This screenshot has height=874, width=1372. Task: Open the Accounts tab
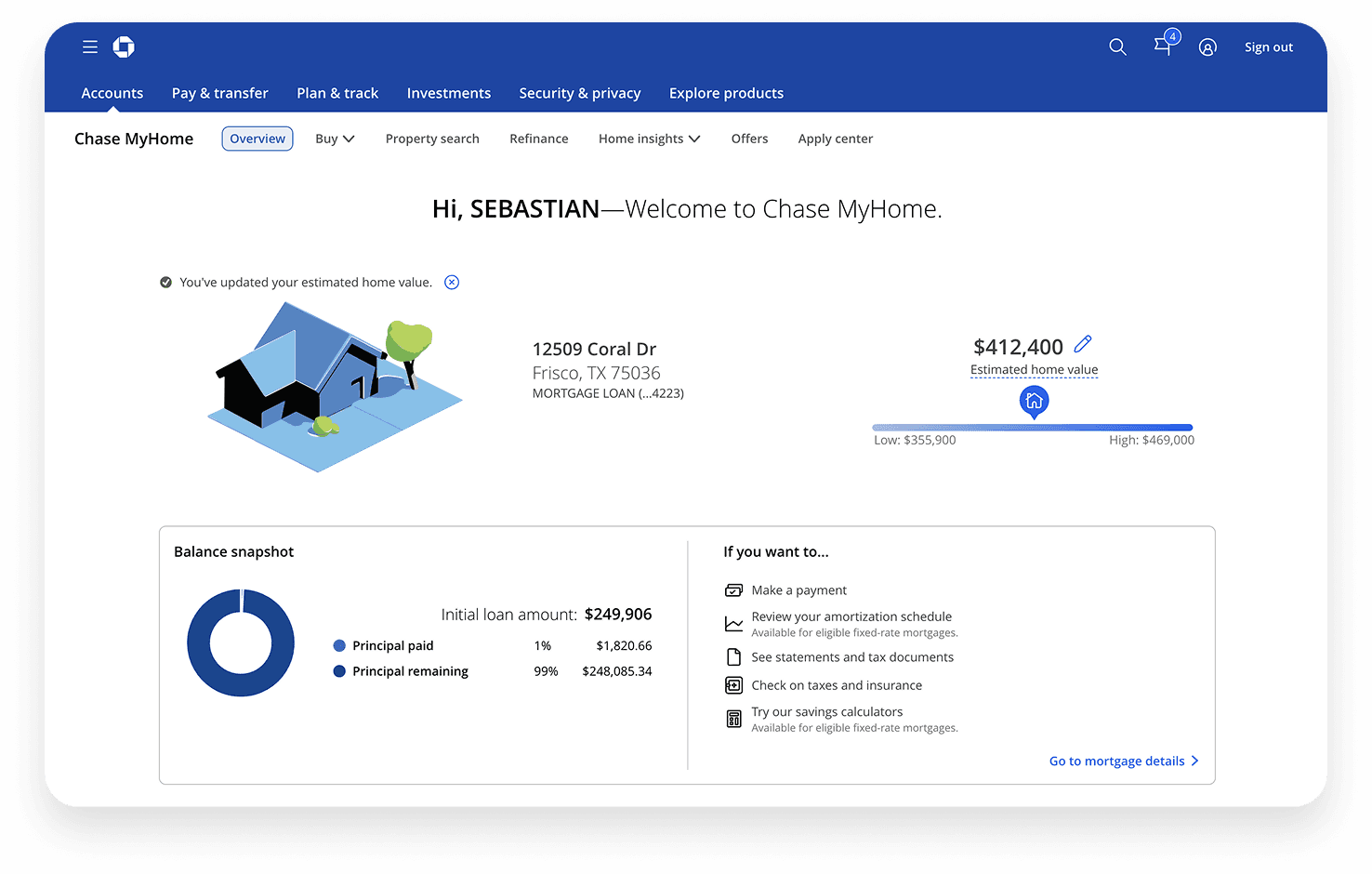click(112, 93)
